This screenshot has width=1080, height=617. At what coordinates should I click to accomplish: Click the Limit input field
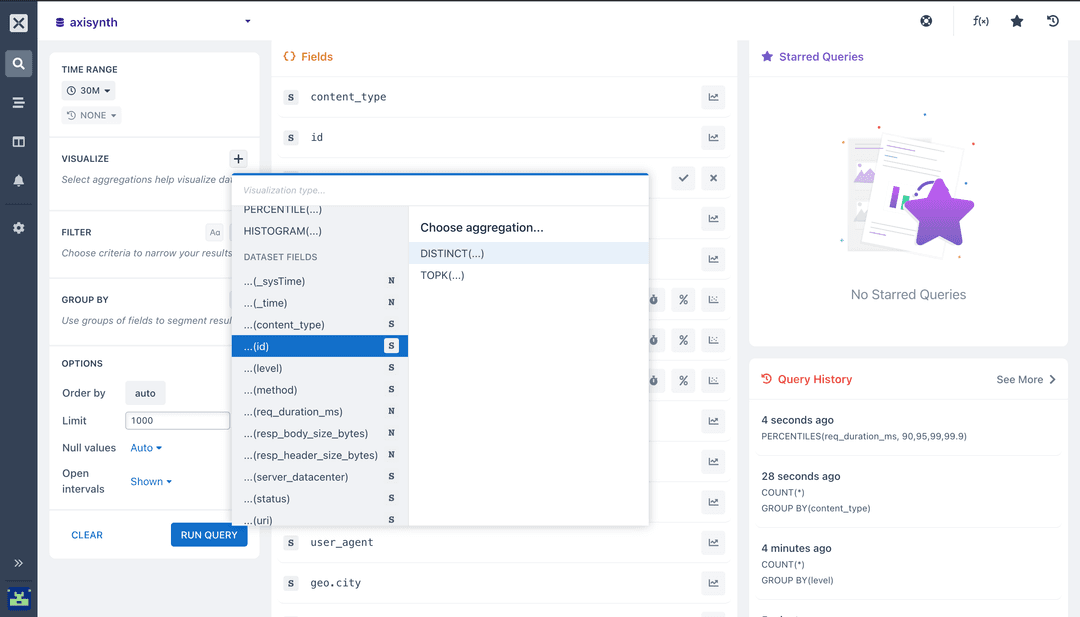[x=177, y=420]
